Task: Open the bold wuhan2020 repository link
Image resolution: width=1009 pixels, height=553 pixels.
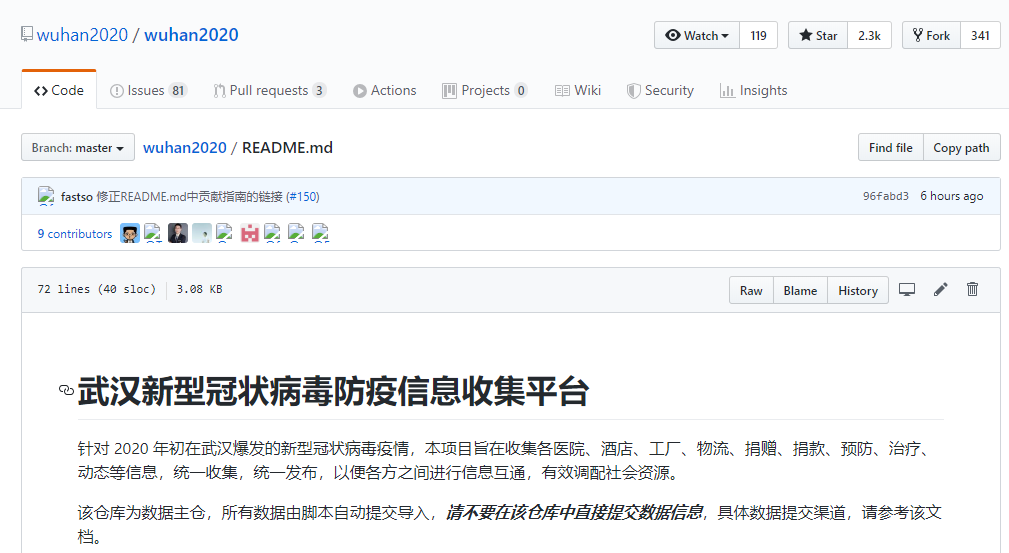Action: (191, 35)
